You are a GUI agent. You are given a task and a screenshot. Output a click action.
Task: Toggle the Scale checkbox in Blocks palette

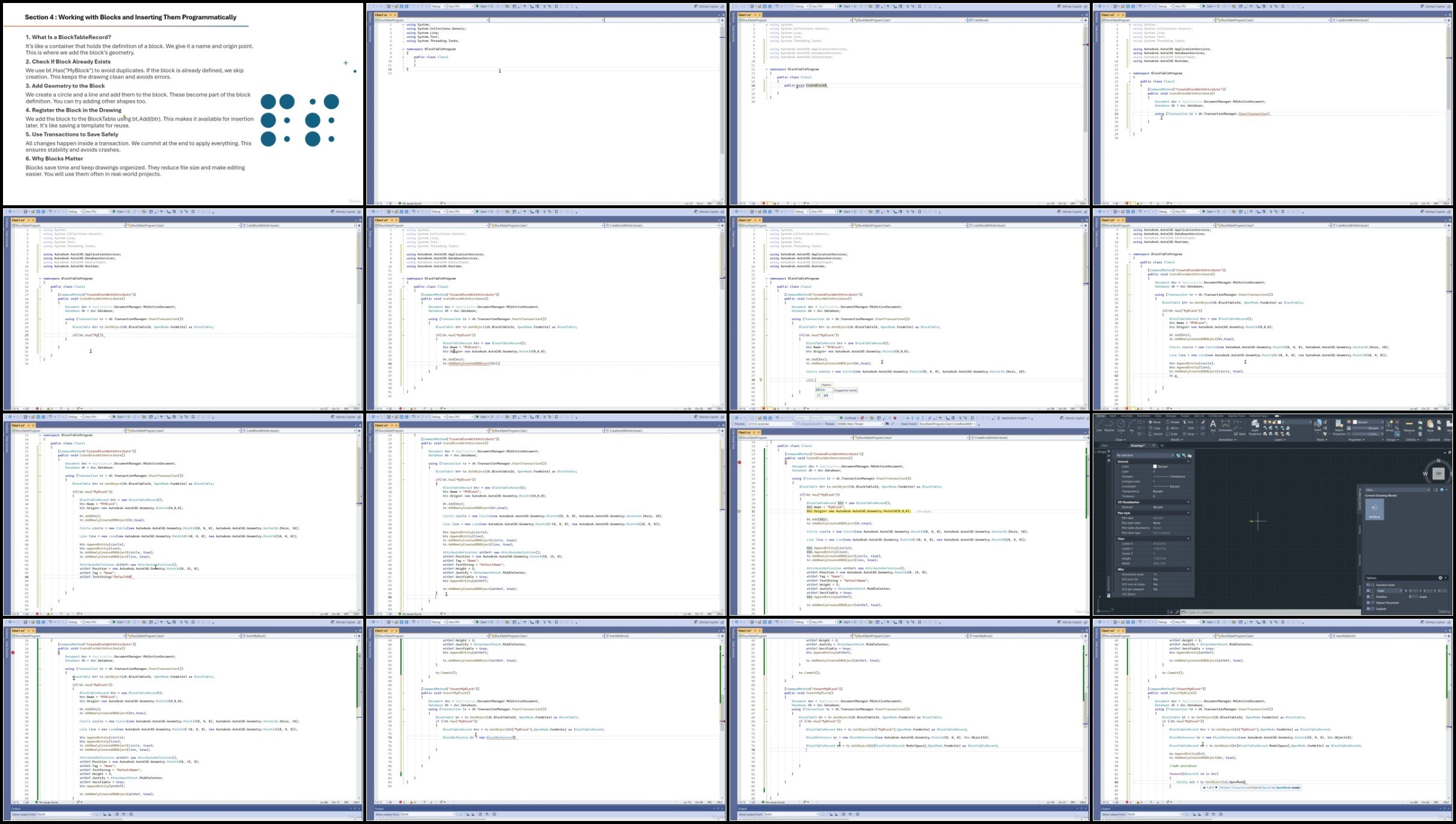1368,591
